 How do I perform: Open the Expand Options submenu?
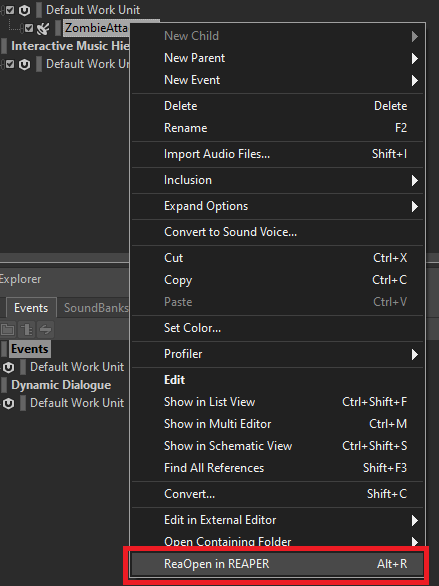(277, 206)
